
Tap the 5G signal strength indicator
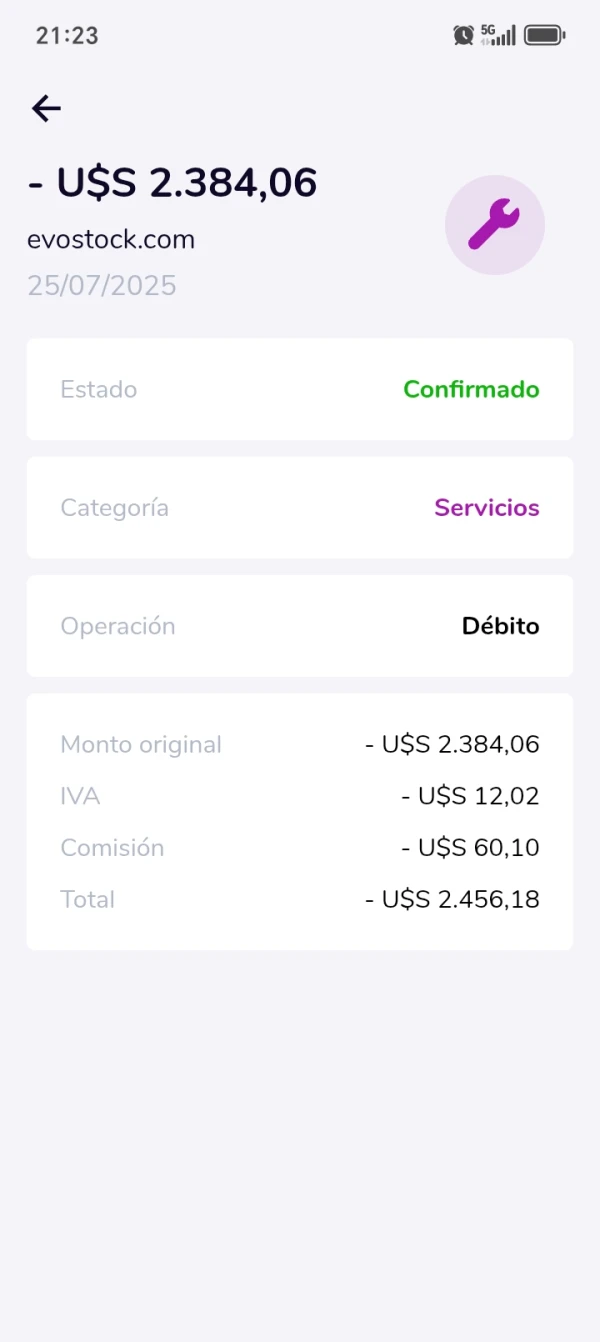[x=498, y=35]
